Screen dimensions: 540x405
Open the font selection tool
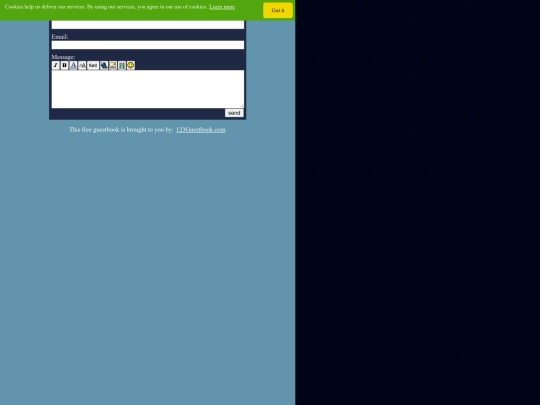[93, 65]
